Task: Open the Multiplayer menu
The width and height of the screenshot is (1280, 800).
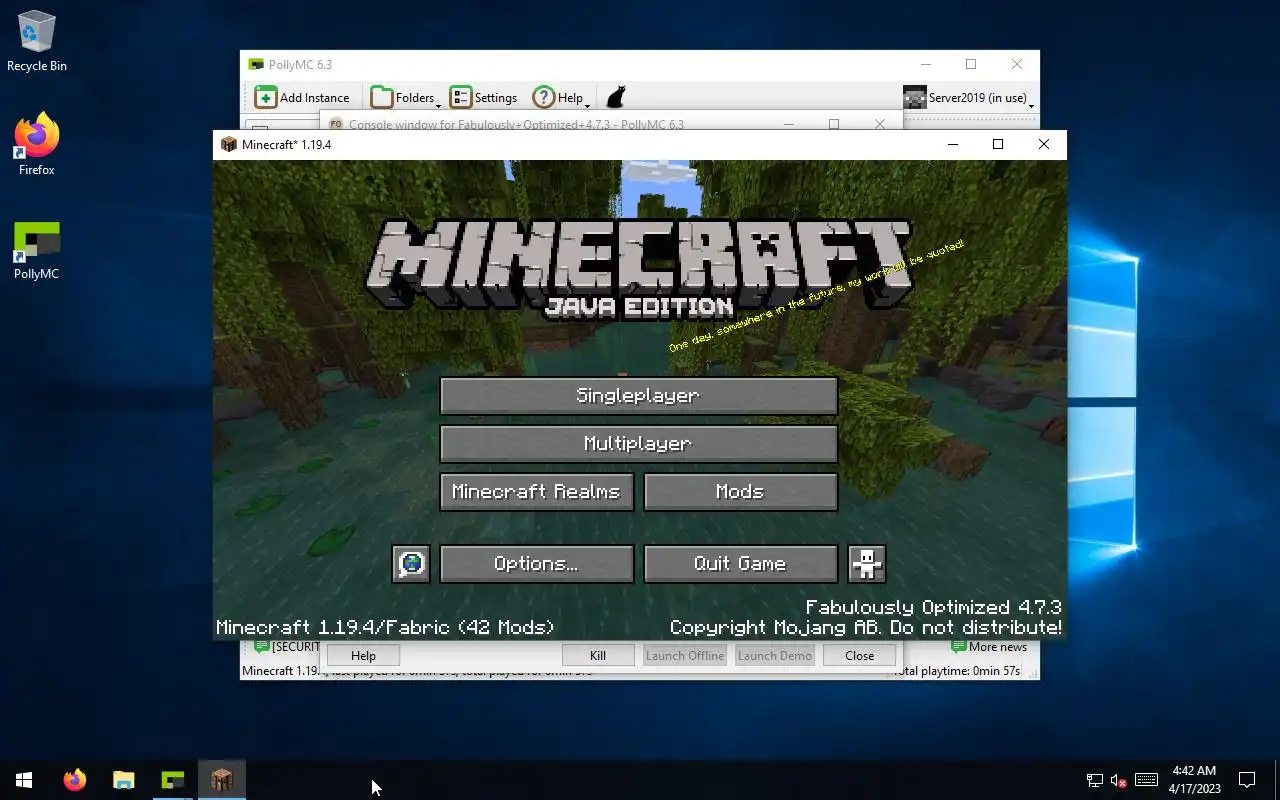Action: pos(638,443)
